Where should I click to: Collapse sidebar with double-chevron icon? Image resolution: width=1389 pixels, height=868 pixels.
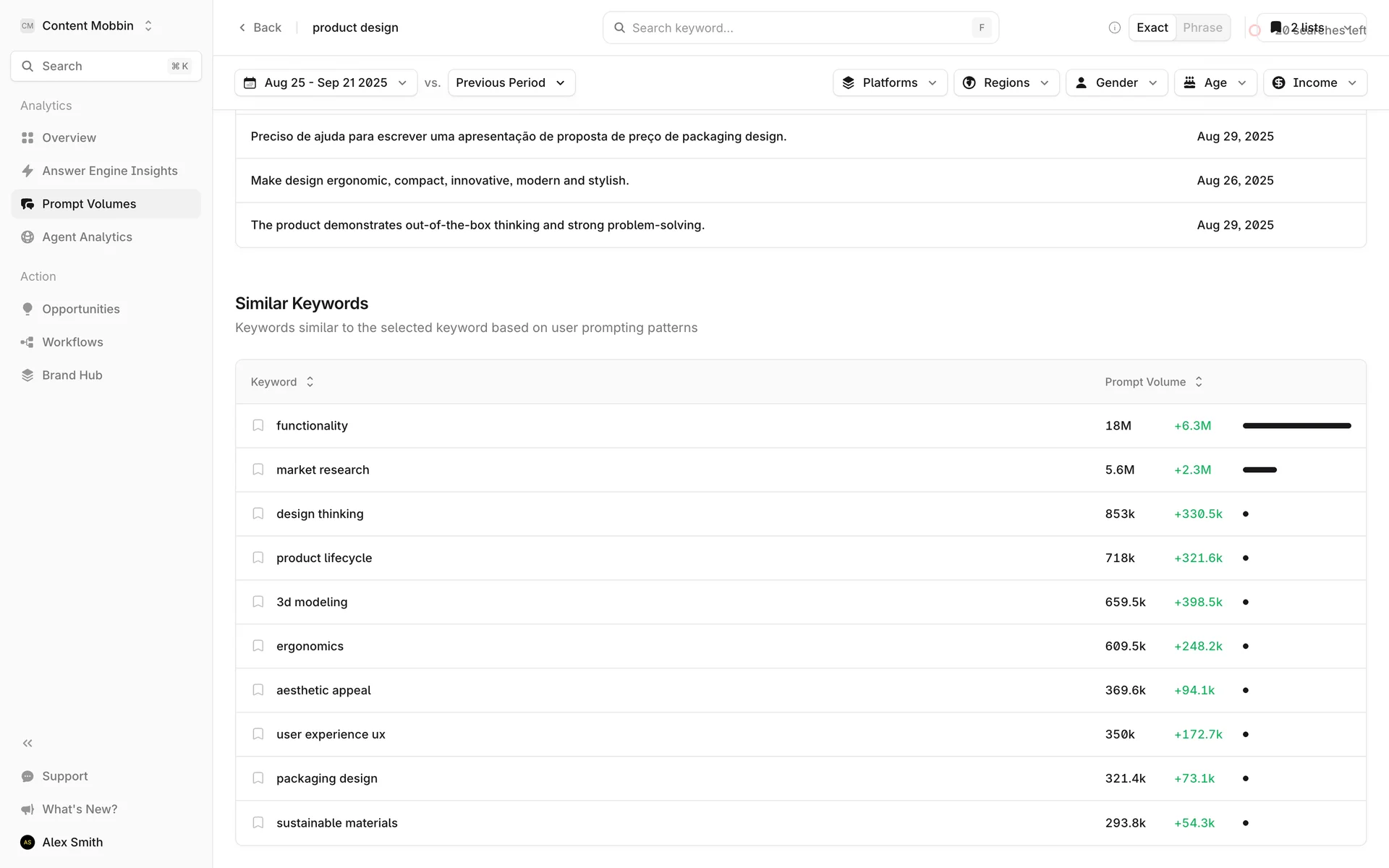coord(27,743)
